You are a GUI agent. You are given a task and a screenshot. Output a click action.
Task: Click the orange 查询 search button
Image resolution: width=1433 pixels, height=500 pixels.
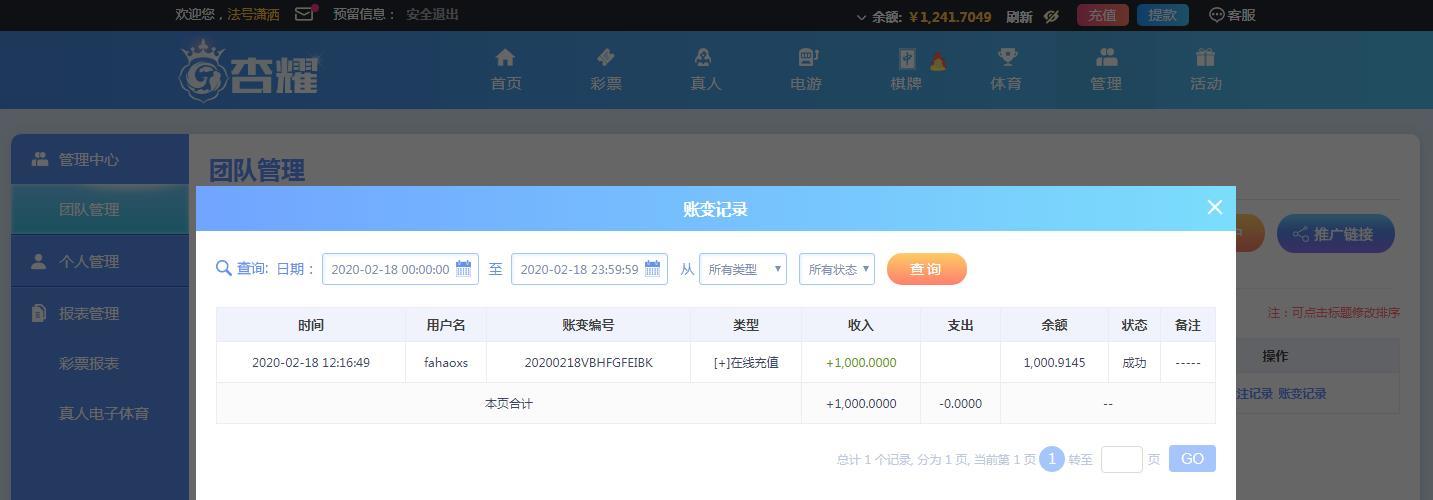[927, 269]
